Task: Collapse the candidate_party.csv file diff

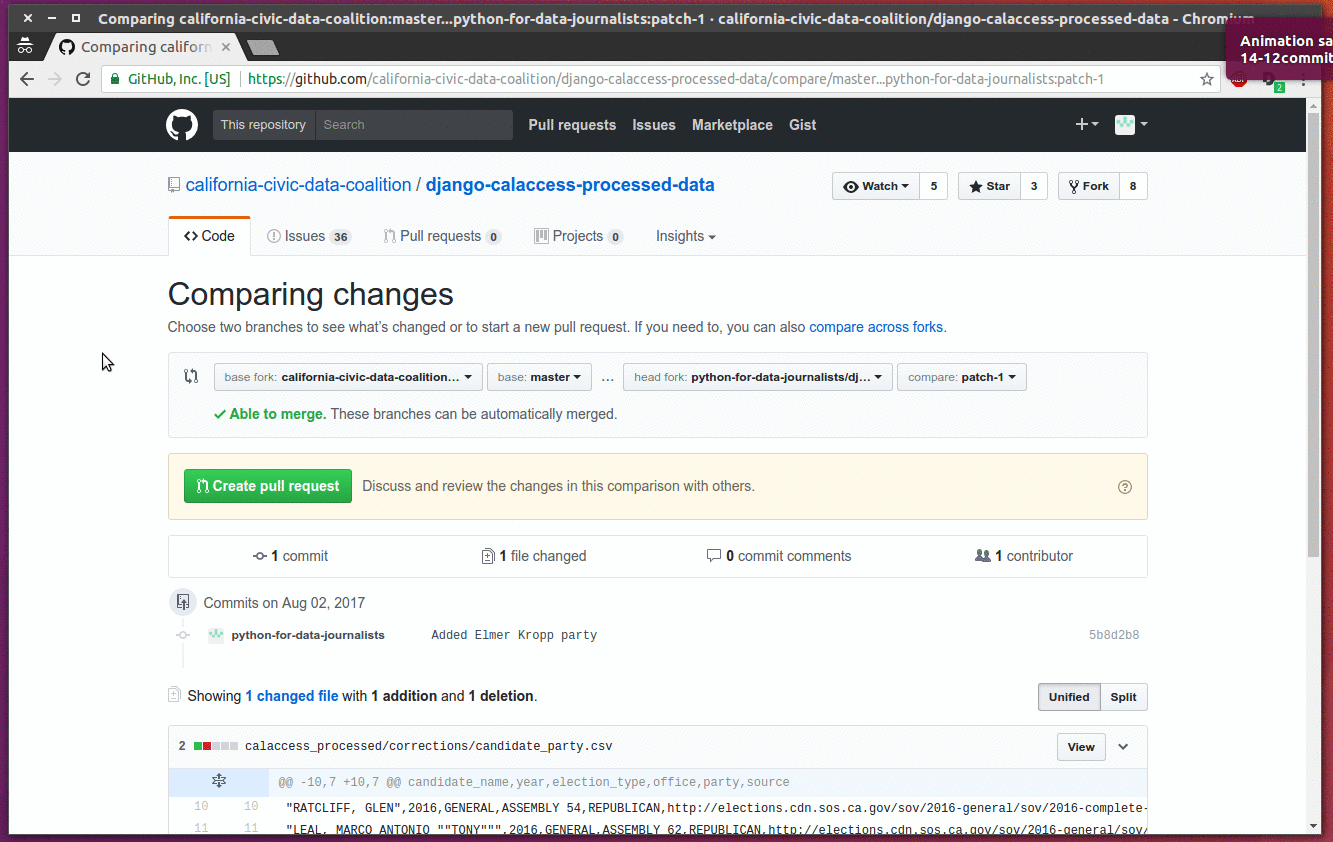Action: coord(1123,747)
